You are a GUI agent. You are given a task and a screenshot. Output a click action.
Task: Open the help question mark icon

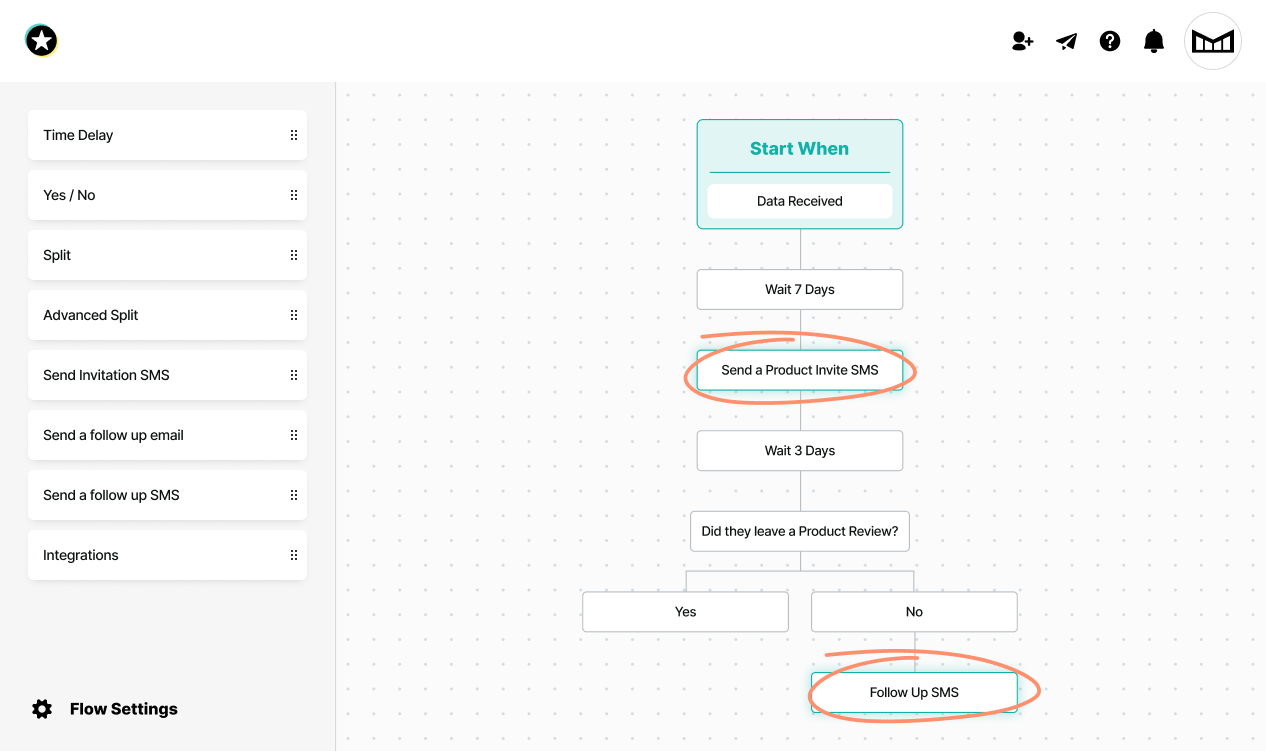coord(1110,41)
